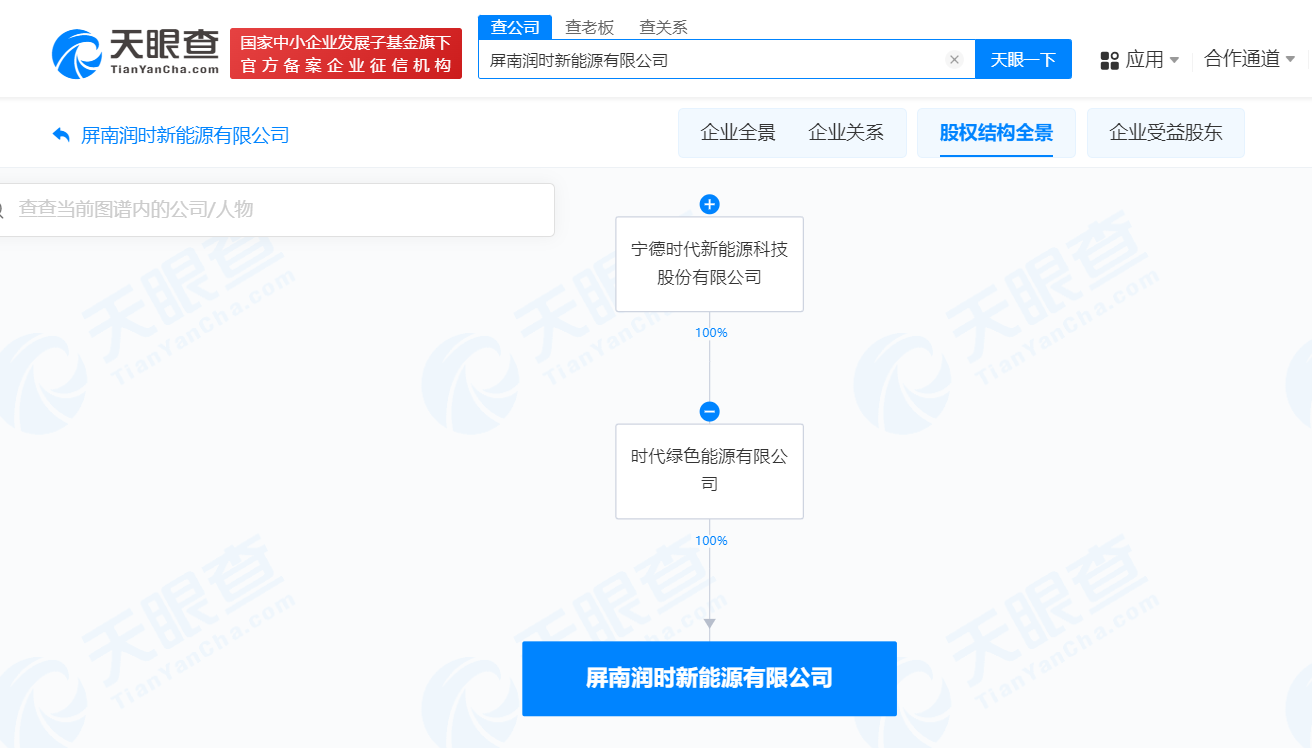Focus the 查查当前图谱内的公司/人物 search field
This screenshot has width=1312, height=748.
coord(275,210)
